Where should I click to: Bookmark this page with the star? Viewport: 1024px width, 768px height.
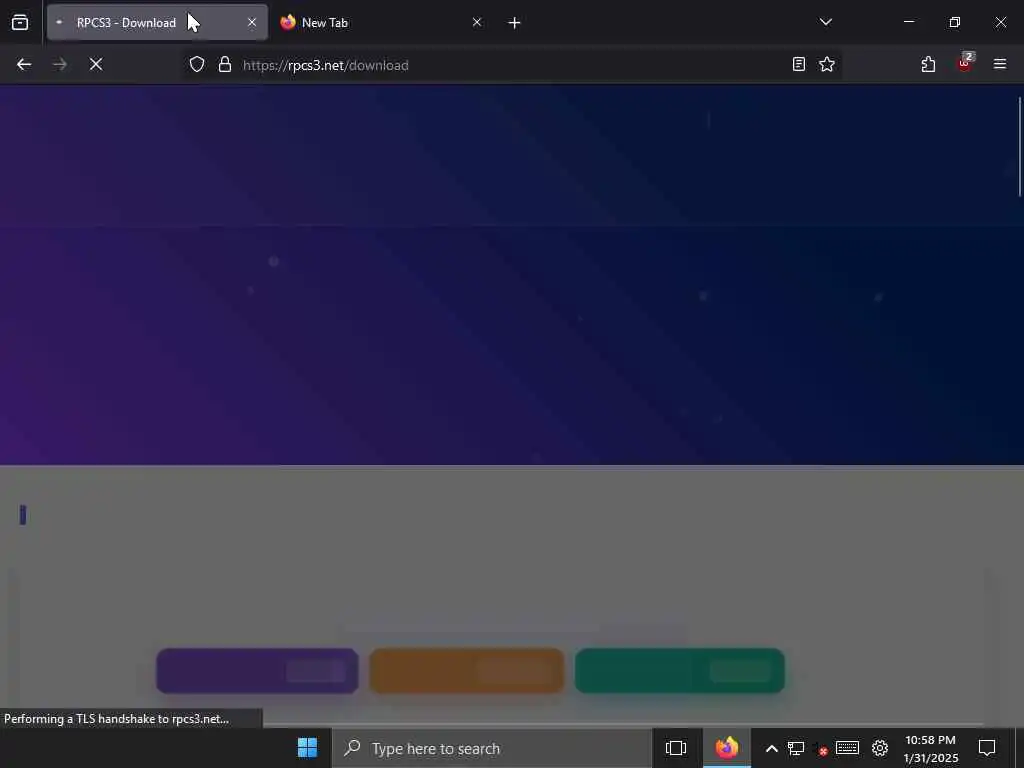tap(827, 64)
